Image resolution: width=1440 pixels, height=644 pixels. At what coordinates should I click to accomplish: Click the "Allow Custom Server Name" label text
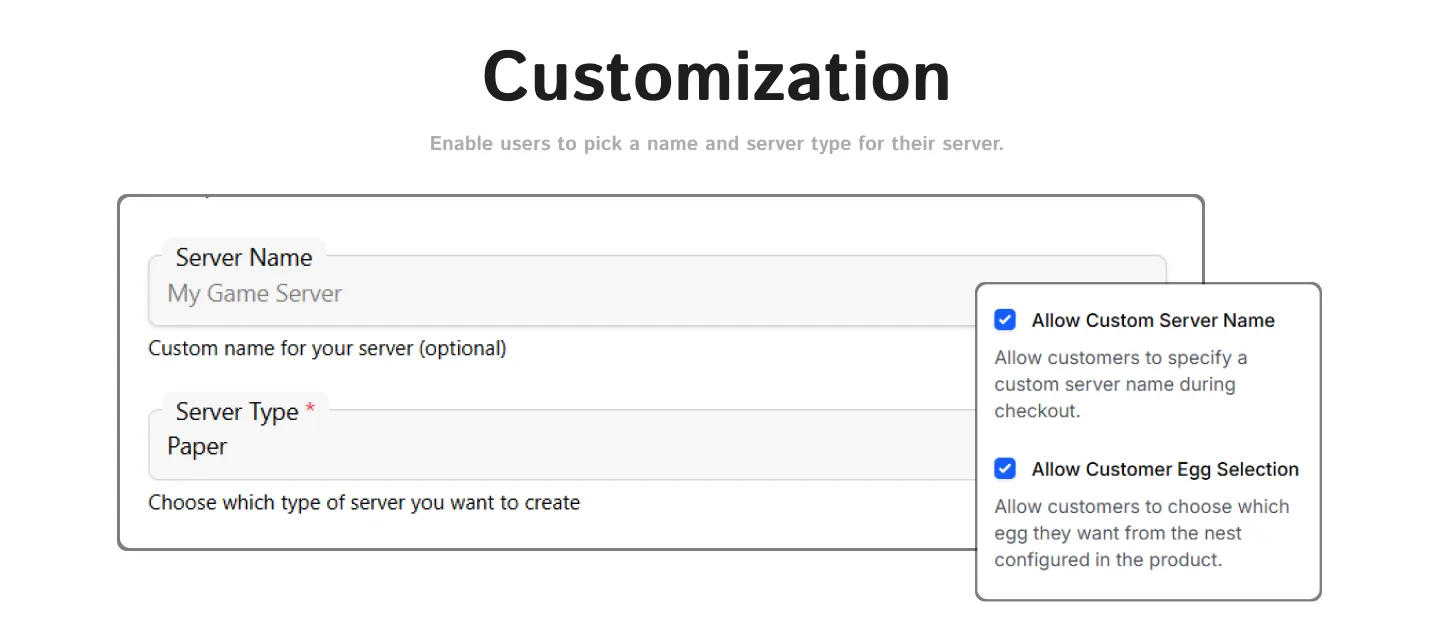(x=1153, y=321)
